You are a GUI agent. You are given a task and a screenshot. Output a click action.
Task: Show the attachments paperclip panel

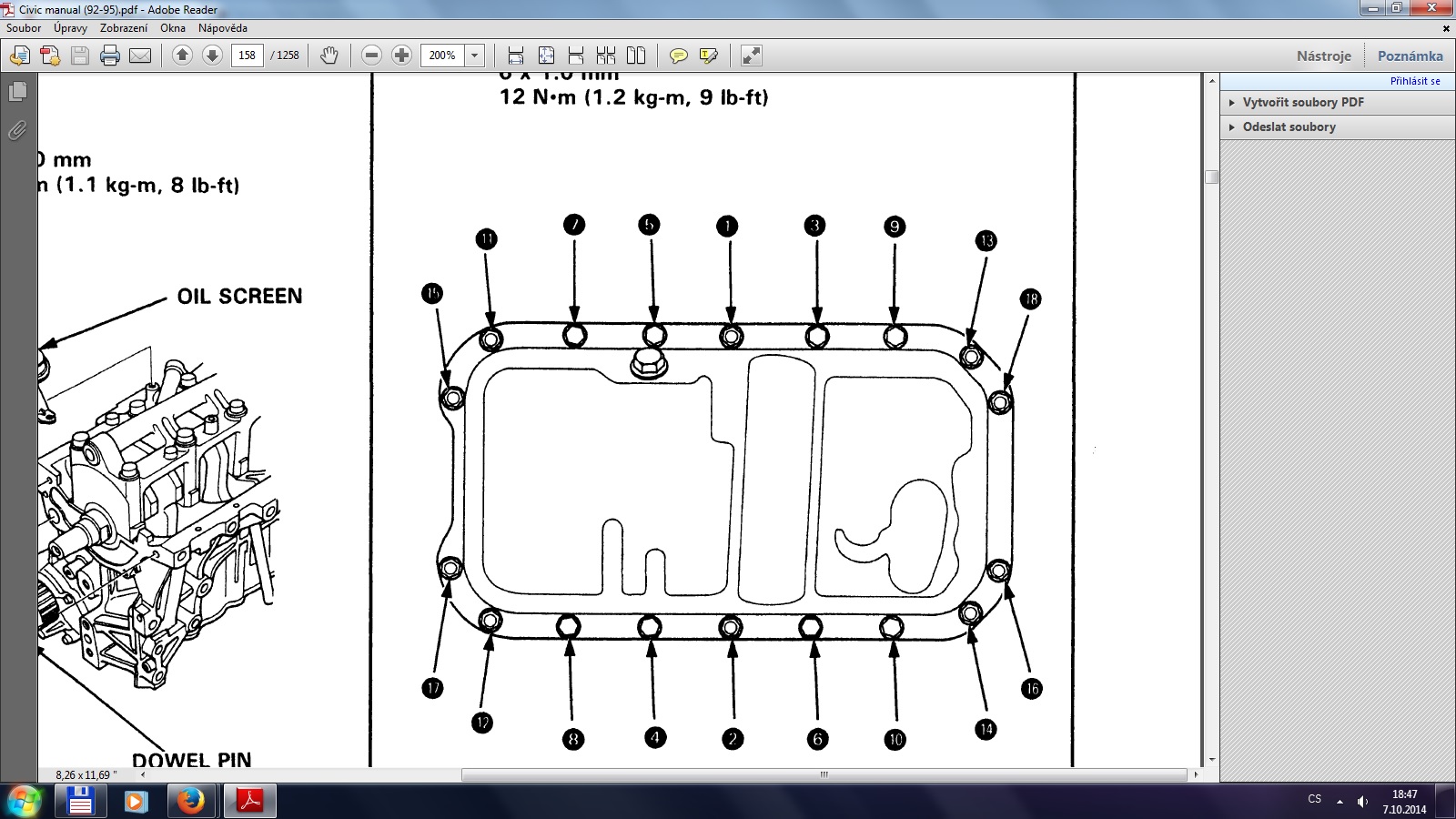click(x=17, y=130)
